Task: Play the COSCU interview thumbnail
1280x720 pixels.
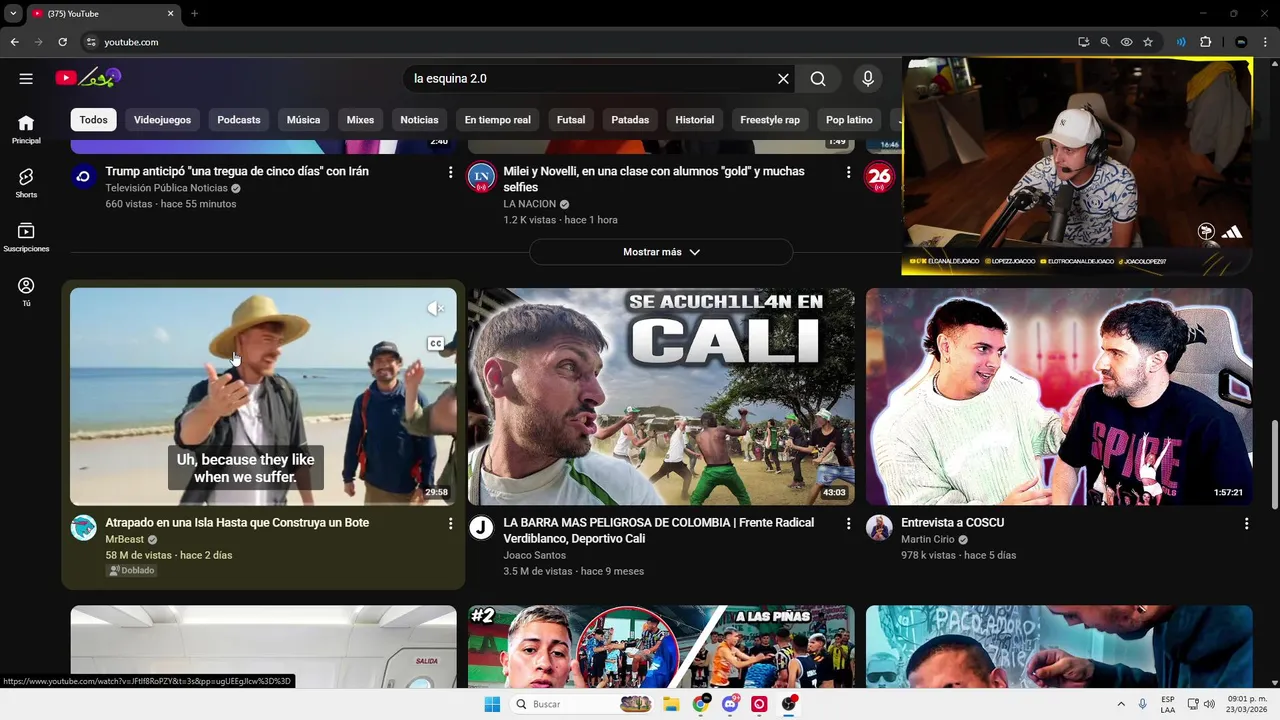Action: click(x=1059, y=397)
